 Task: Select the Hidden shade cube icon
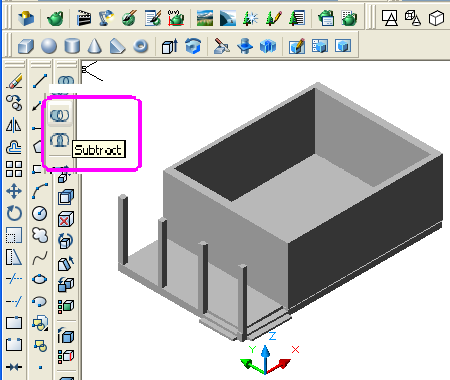[x=436, y=18]
